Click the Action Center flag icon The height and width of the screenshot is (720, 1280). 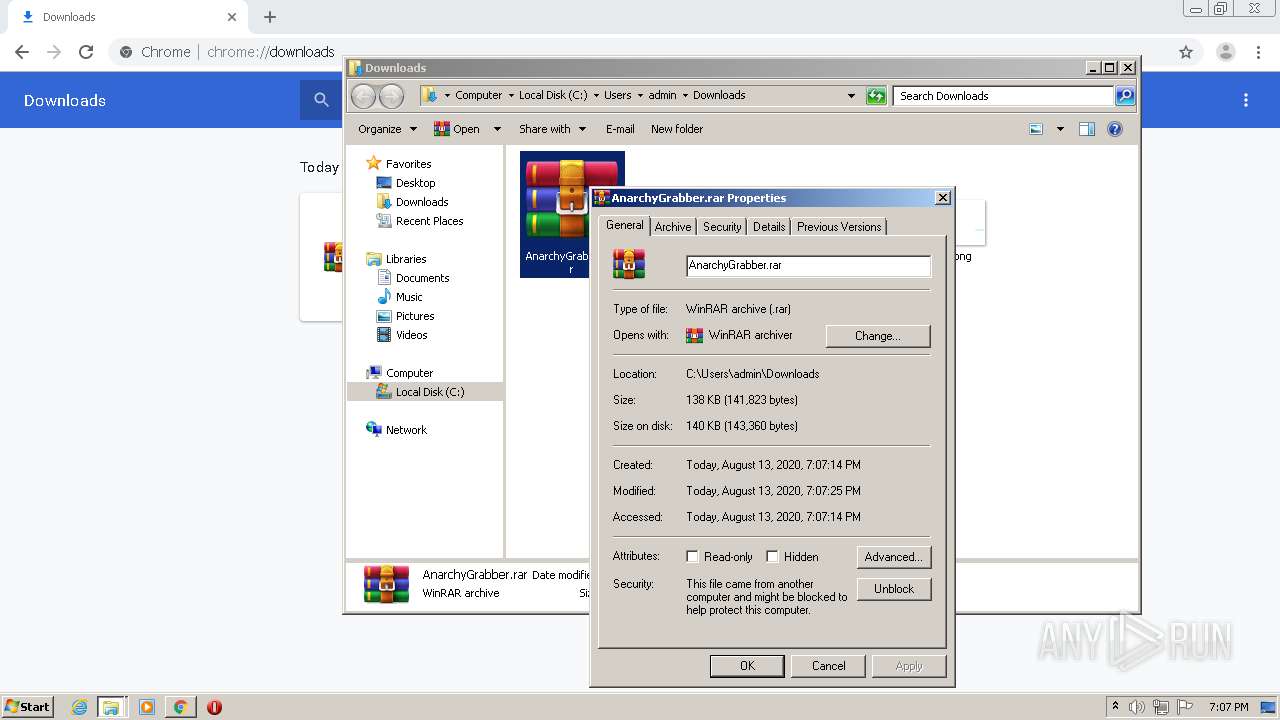(x=1185, y=707)
